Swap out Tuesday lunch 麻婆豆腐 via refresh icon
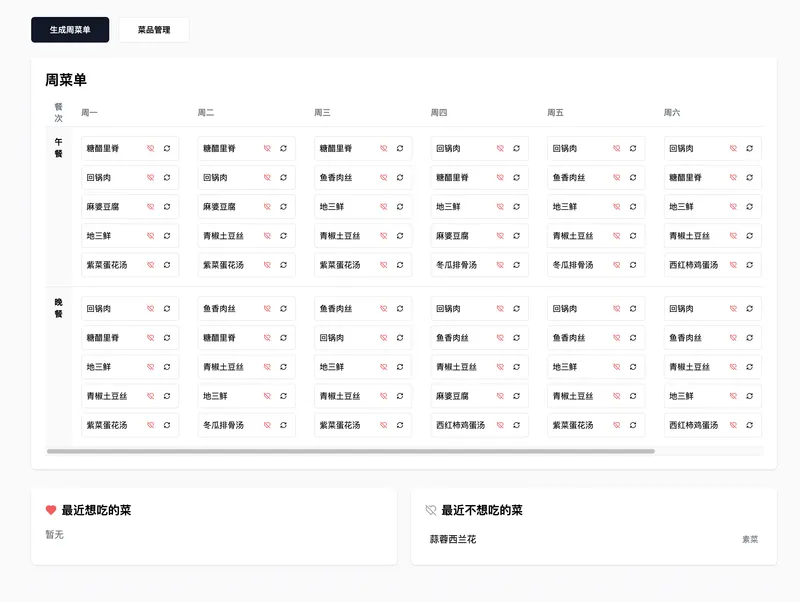Viewport: 800px width, 602px height. click(x=283, y=207)
